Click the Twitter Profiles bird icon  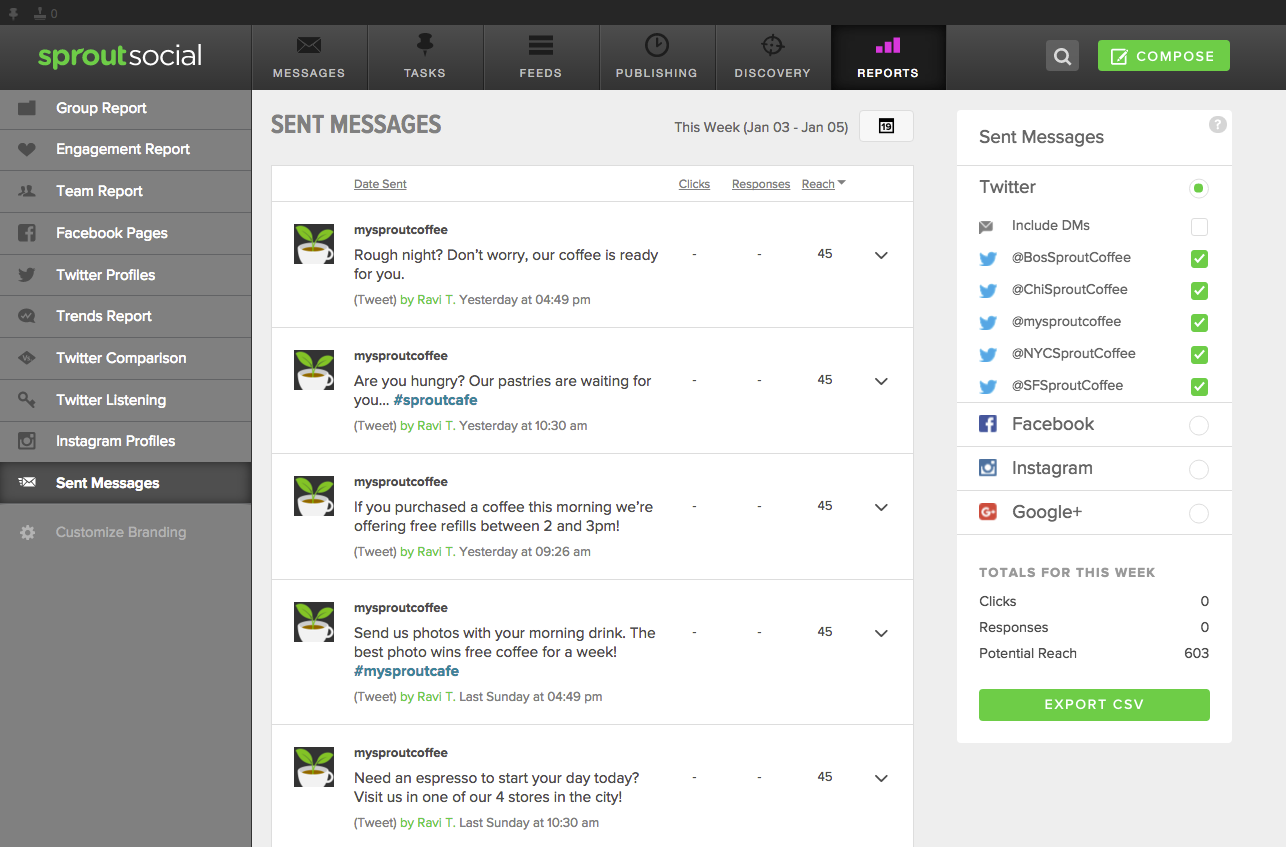coord(27,275)
